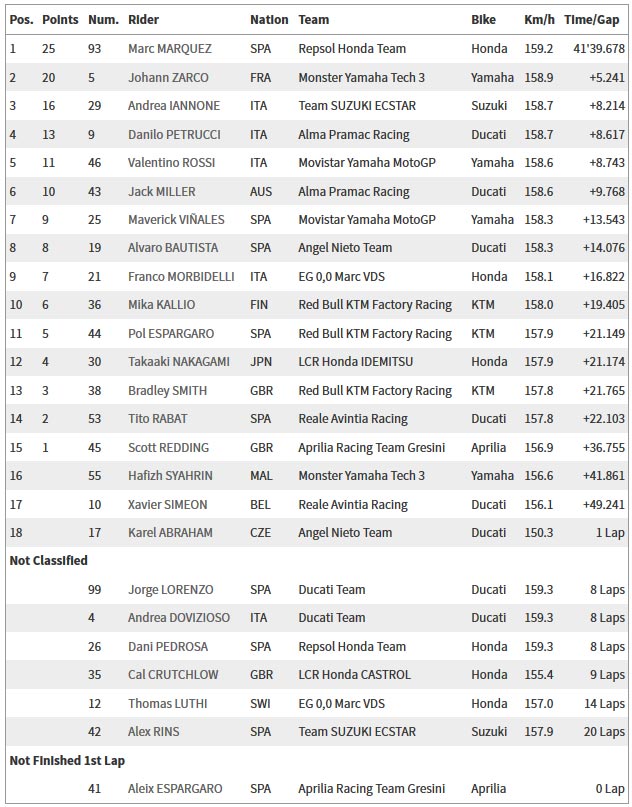Click on Valentino ROSSI's name
Screen dimensions: 632x807
click(171, 163)
